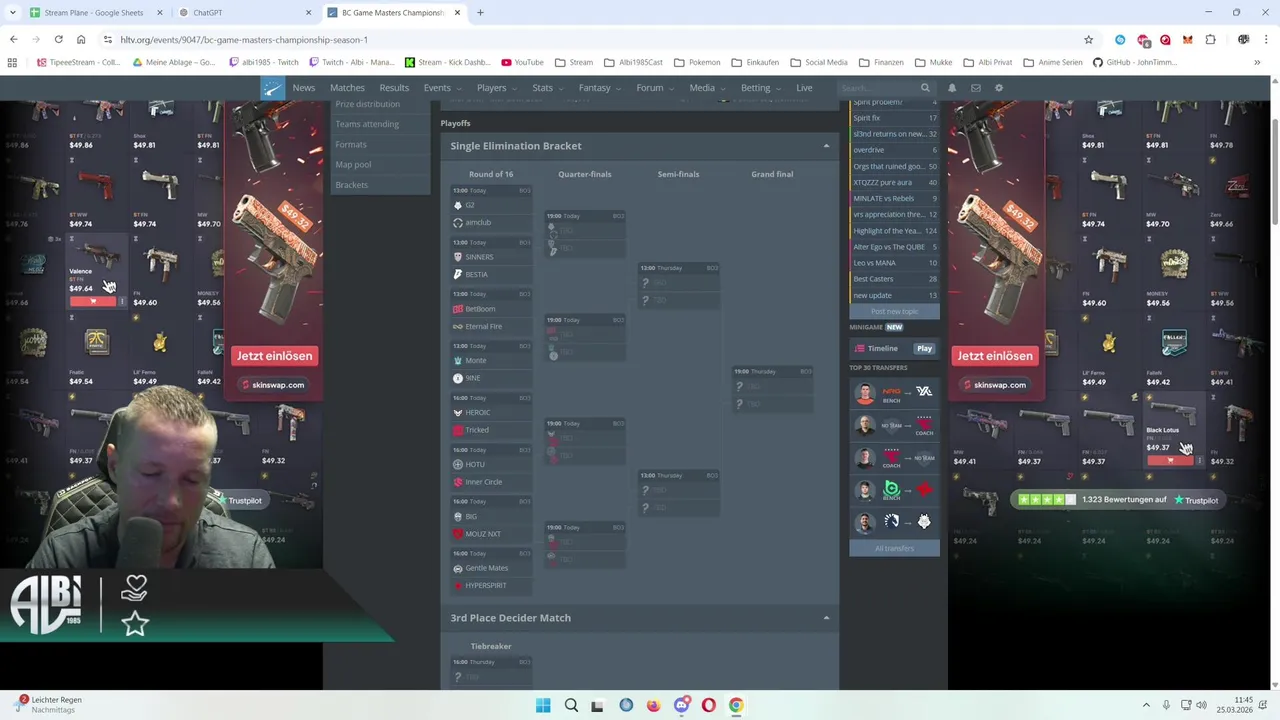The image size is (1280, 720).
Task: Jump to the Teams attending sidebar link
Action: (367, 124)
